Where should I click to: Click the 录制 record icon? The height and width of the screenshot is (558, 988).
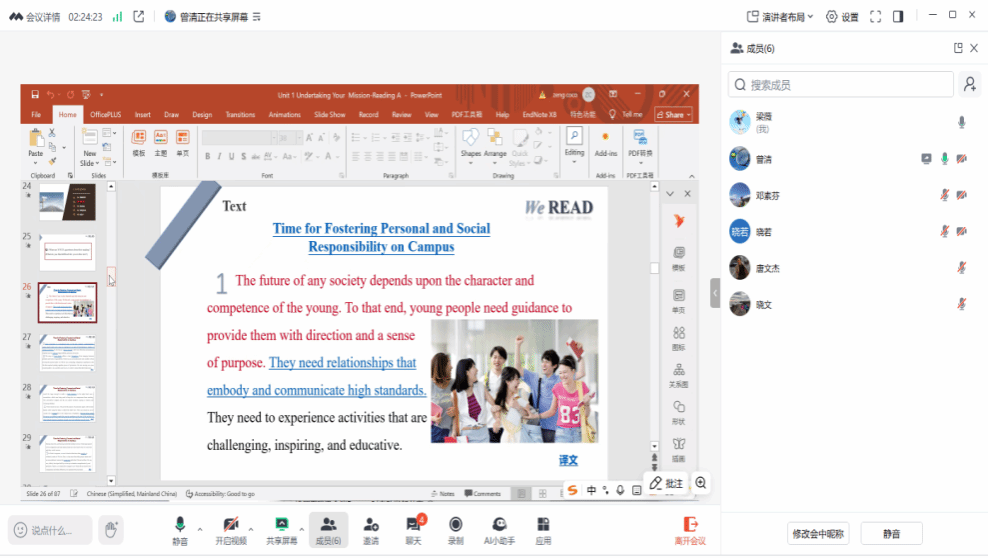click(x=455, y=529)
